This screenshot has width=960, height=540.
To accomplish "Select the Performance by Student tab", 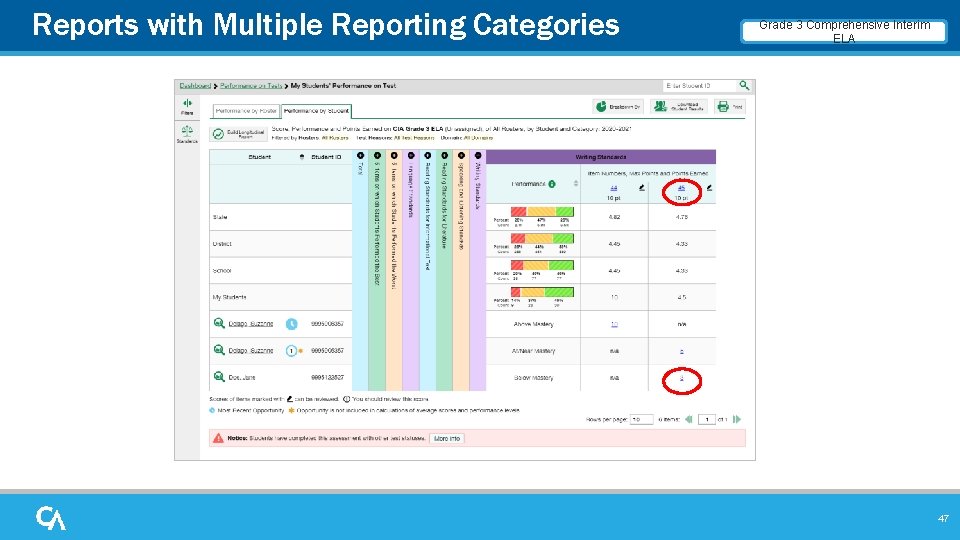I will pyautogui.click(x=317, y=111).
